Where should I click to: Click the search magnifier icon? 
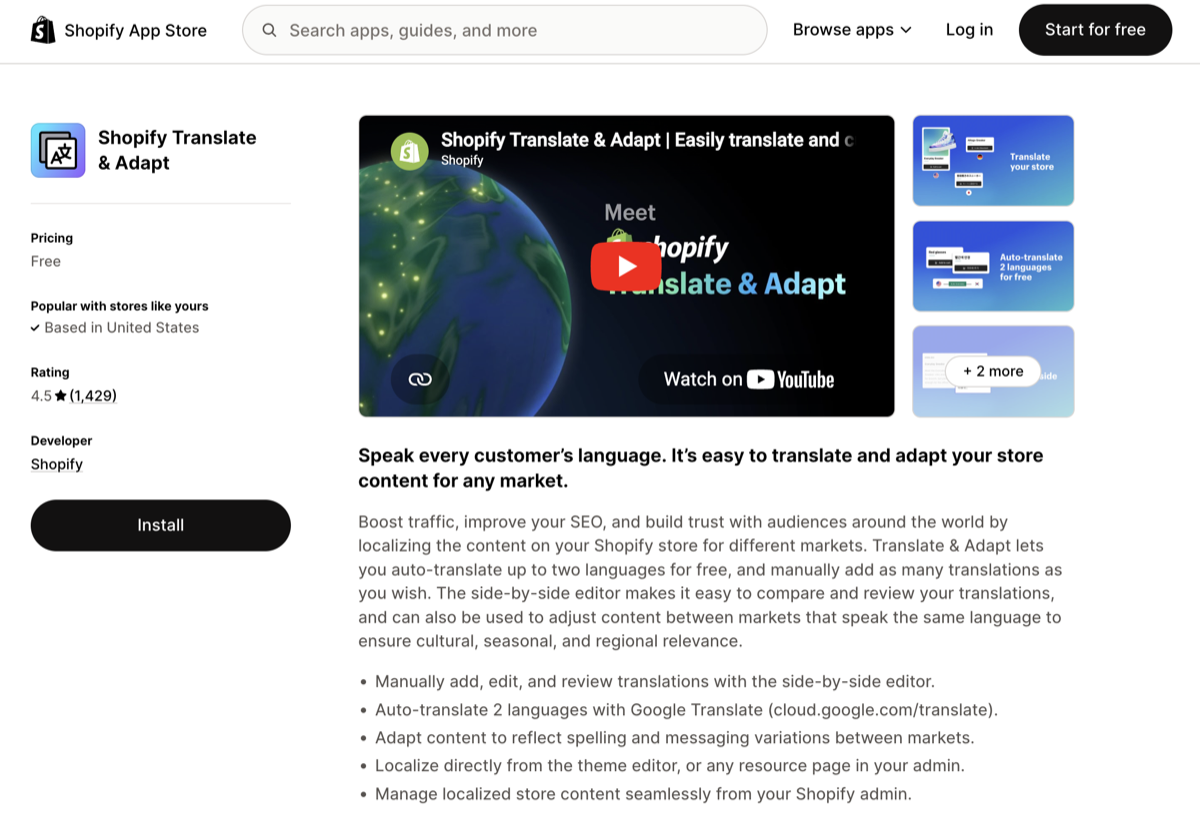269,30
